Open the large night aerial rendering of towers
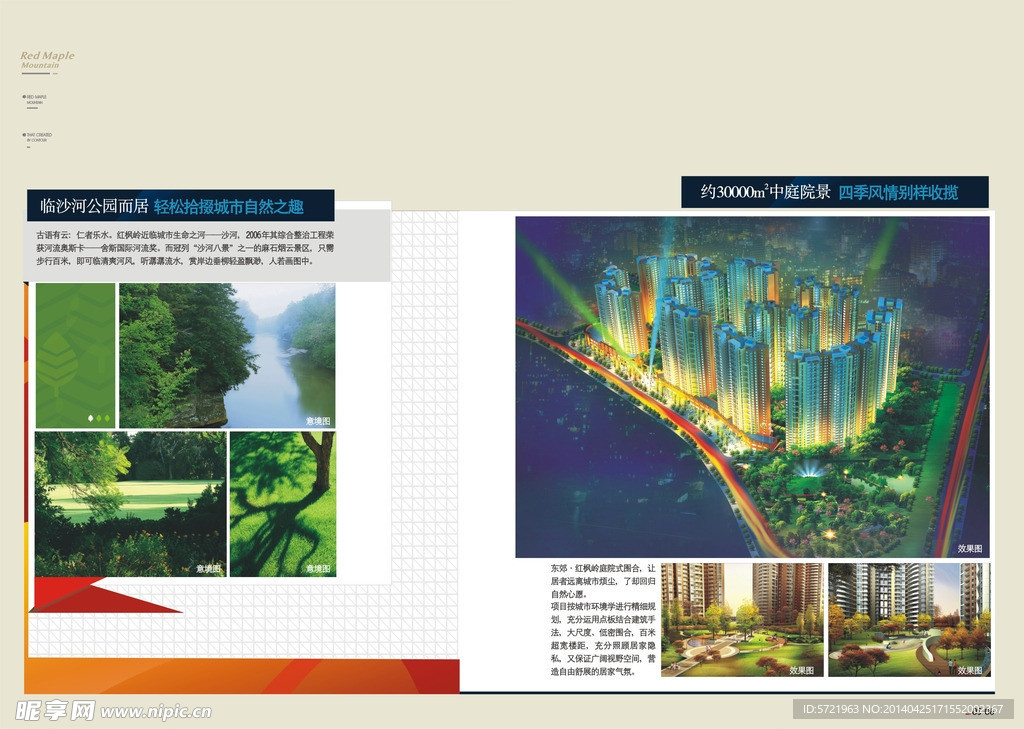 click(x=752, y=386)
